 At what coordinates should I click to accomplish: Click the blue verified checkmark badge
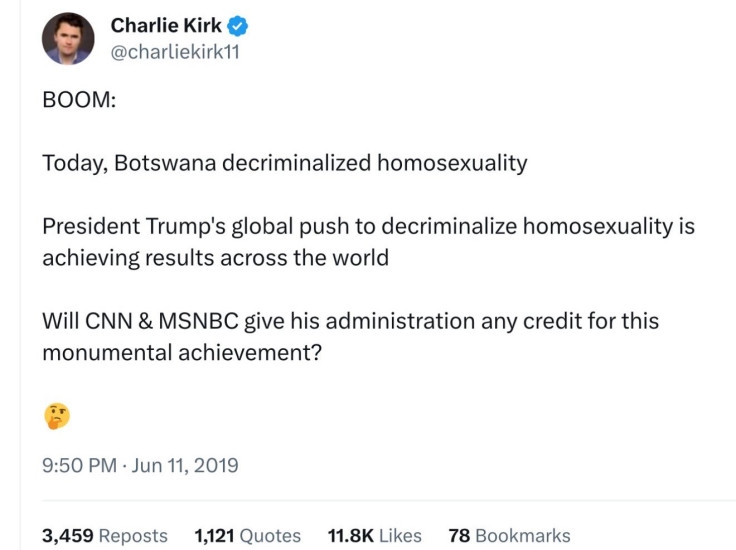238,26
